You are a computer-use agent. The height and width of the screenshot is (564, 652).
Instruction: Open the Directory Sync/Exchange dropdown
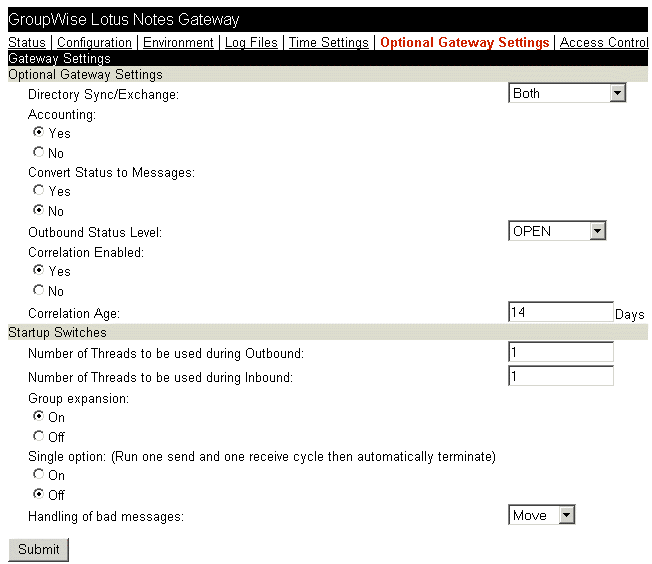pos(567,93)
